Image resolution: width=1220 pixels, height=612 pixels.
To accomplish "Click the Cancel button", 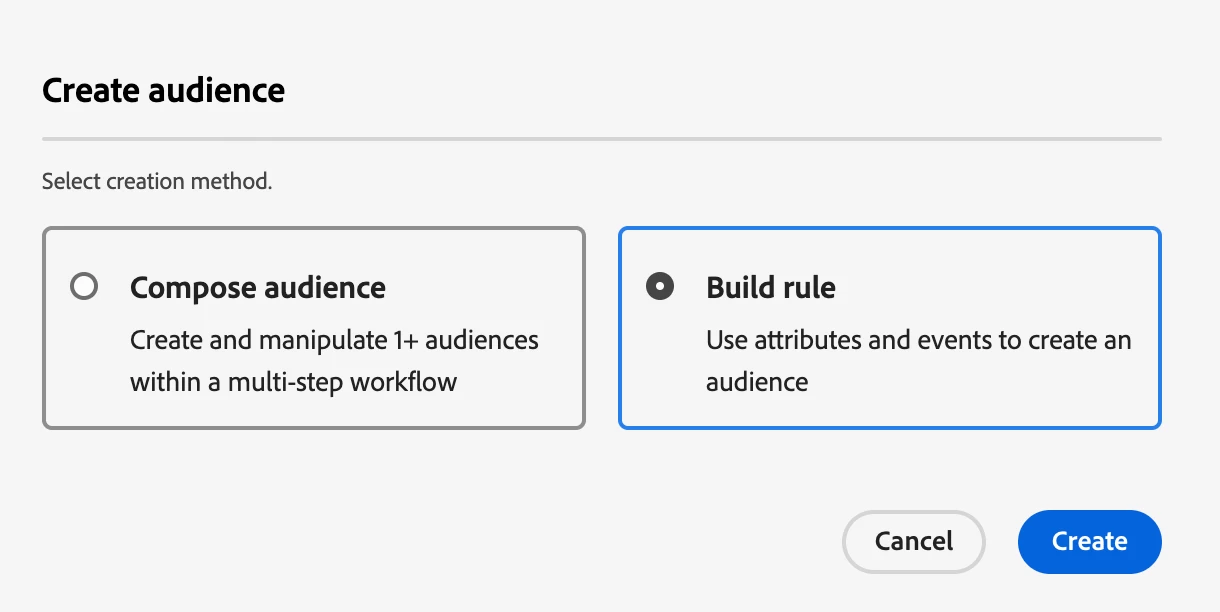I will (x=913, y=542).
